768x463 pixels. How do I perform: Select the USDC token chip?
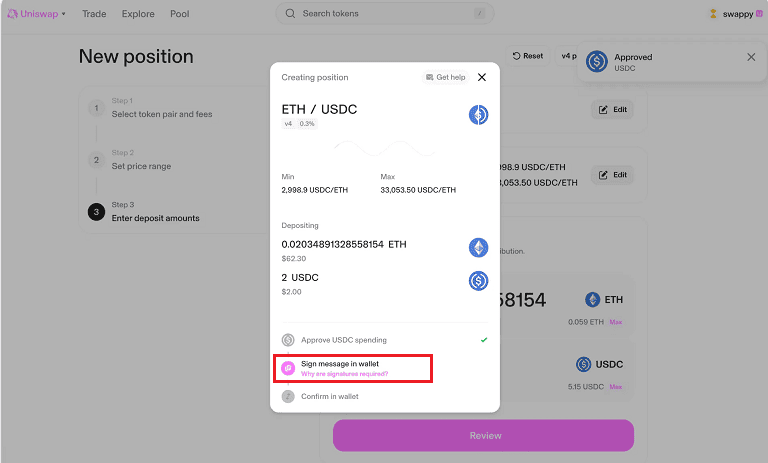[600, 364]
